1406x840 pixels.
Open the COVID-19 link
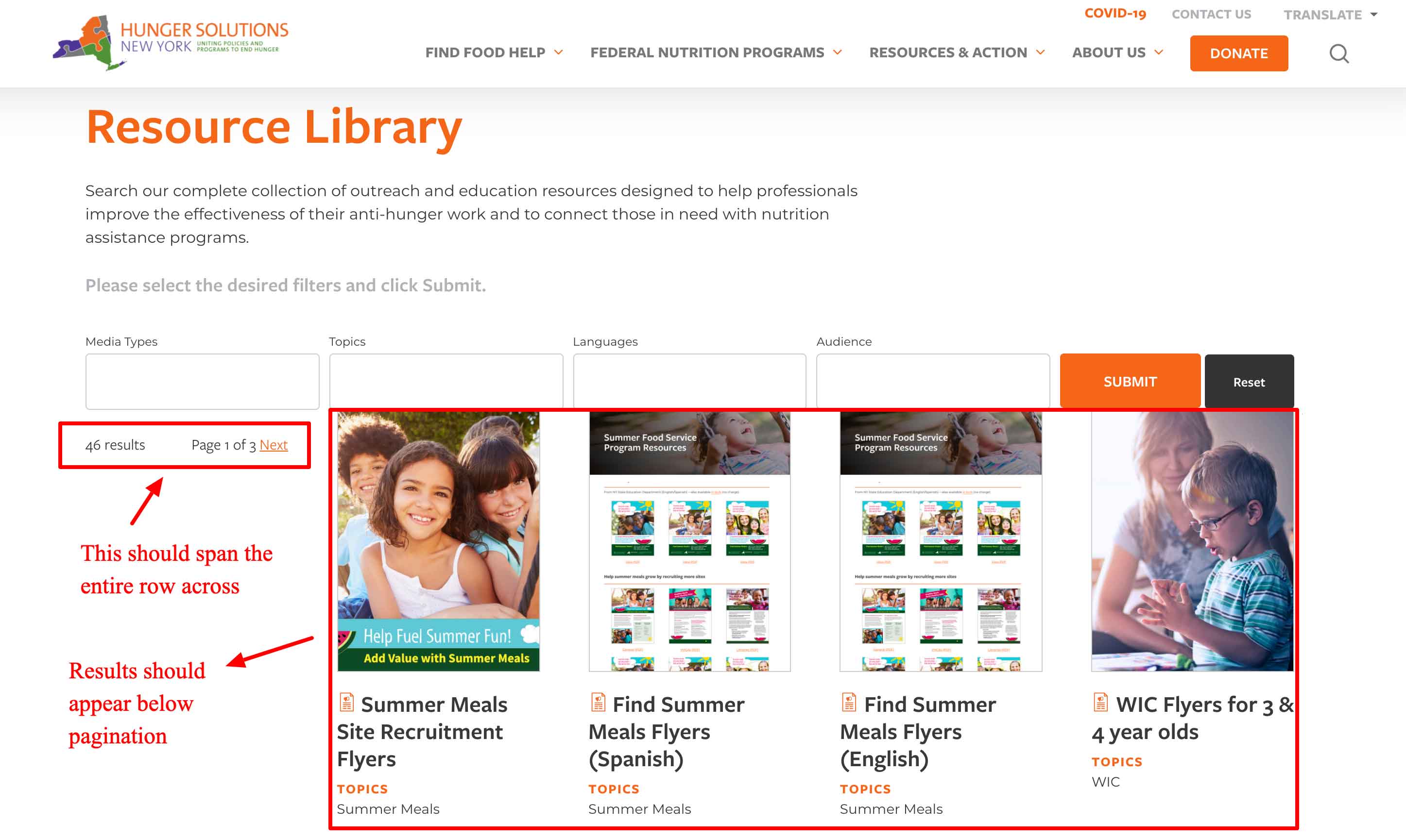click(x=1115, y=14)
